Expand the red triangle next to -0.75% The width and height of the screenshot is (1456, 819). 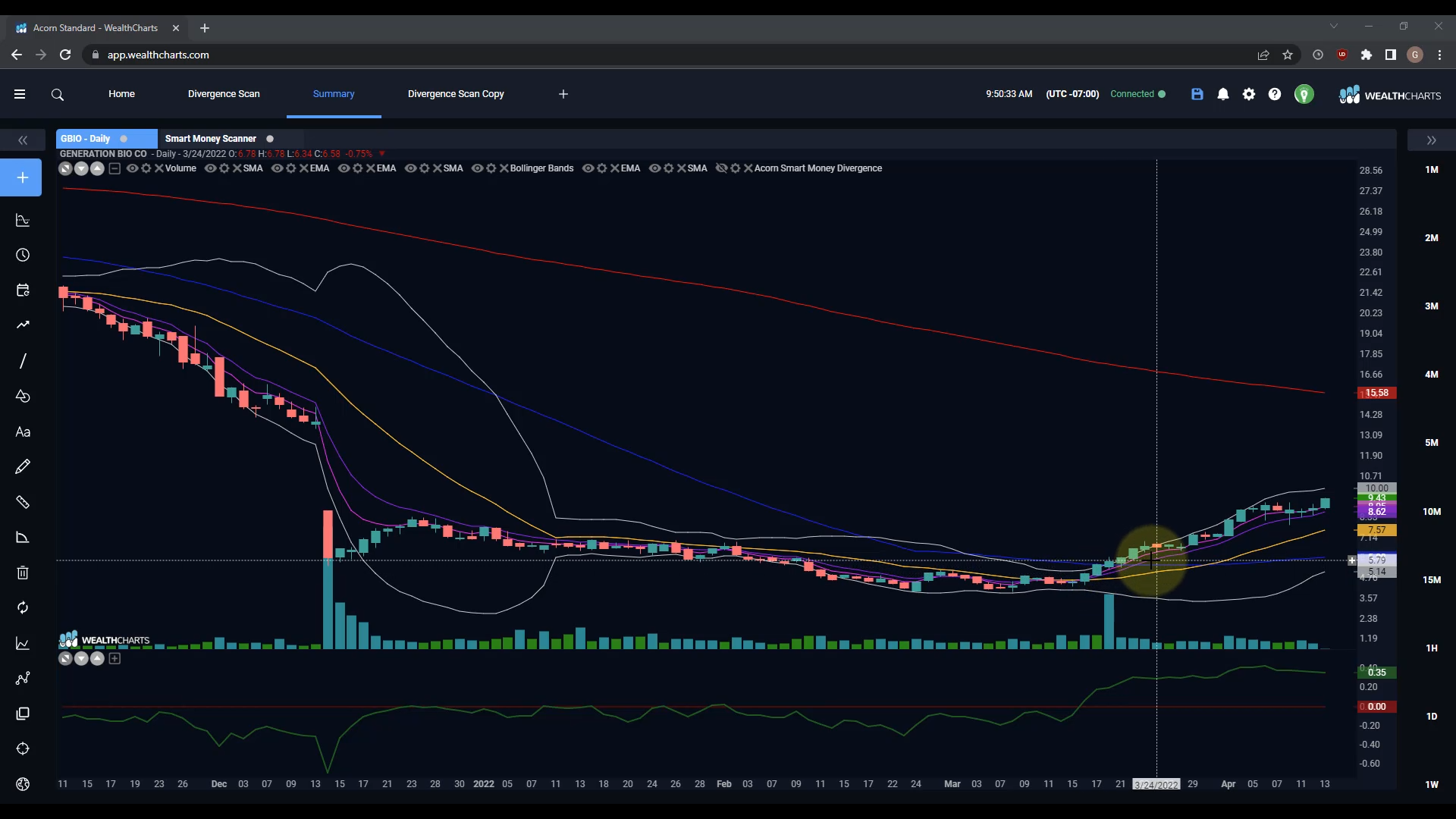[381, 153]
